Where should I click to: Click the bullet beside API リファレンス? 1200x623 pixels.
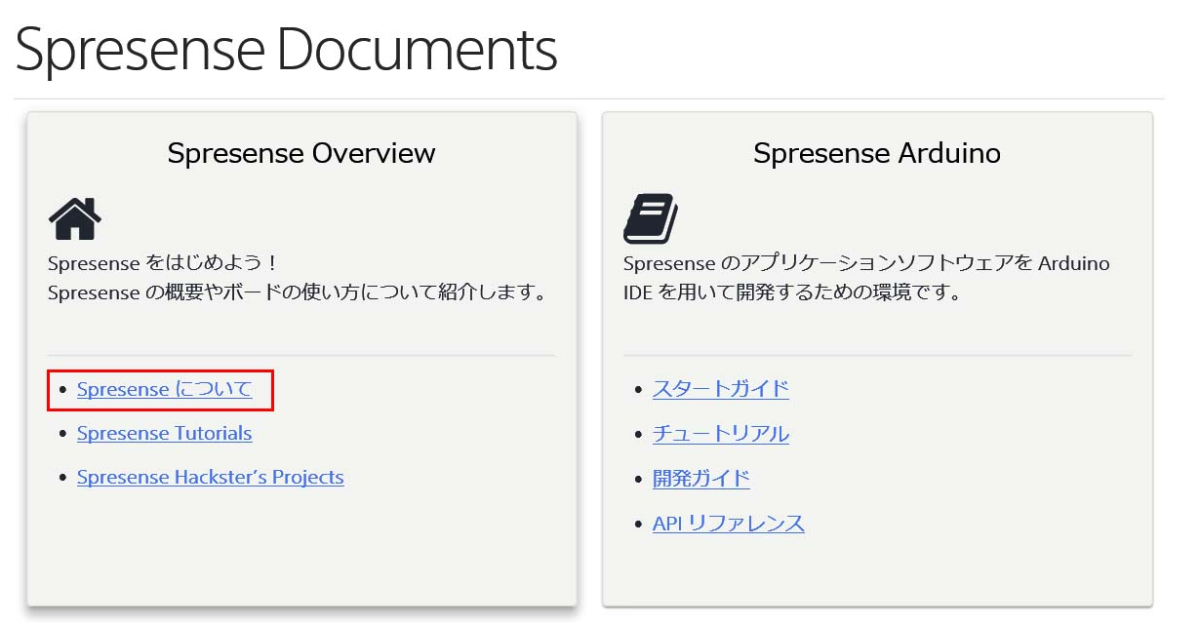click(x=640, y=524)
